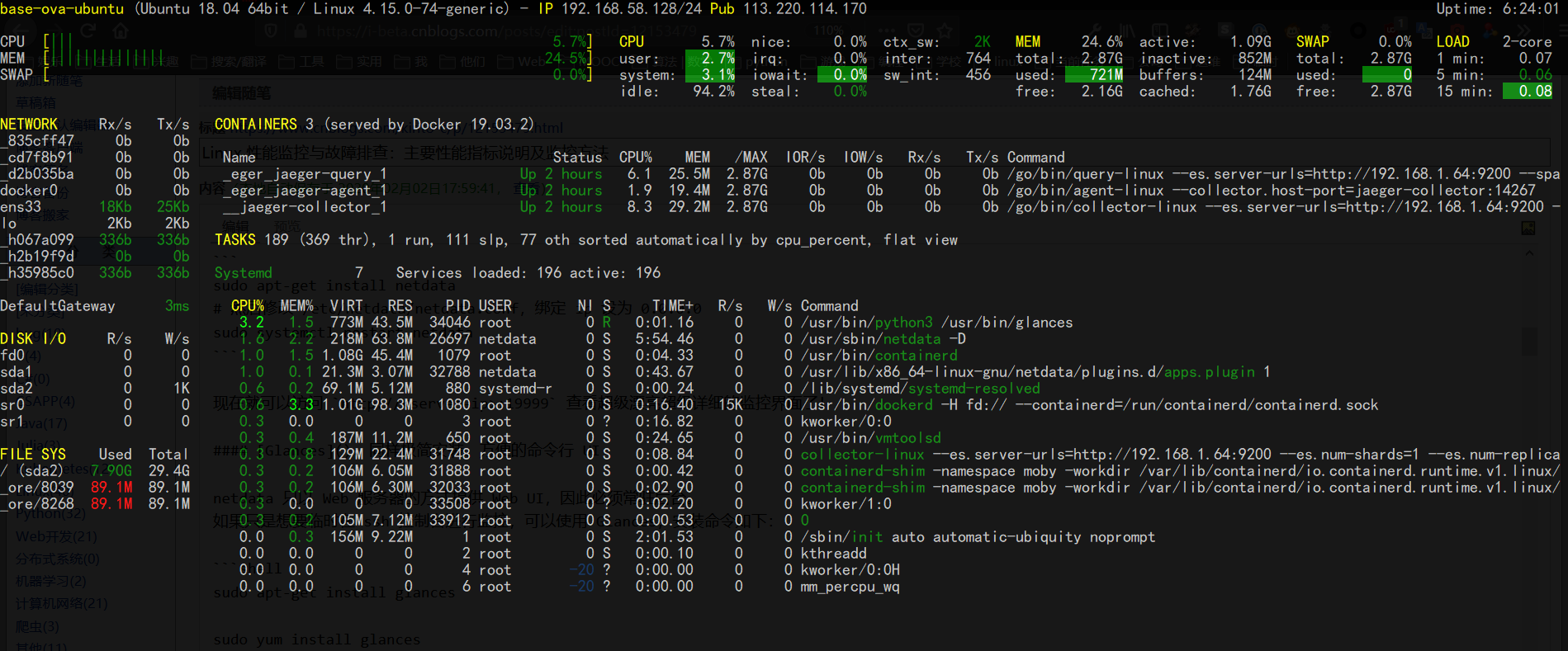This screenshot has width=1568, height=651.
Task: Click the VIRT column header
Action: tap(346, 306)
